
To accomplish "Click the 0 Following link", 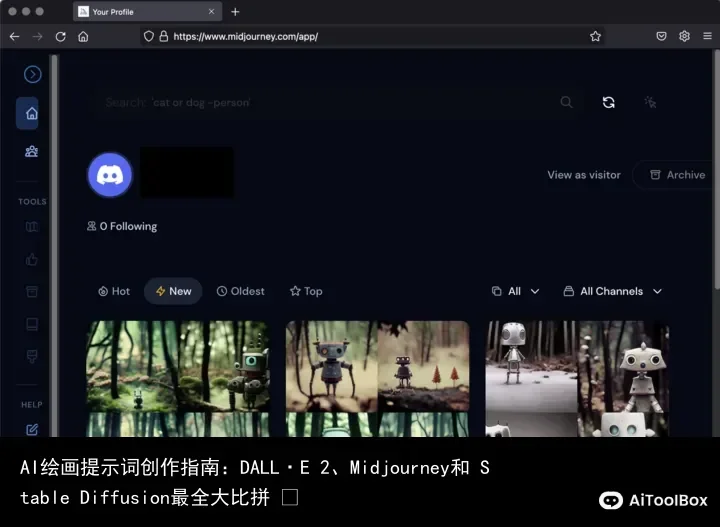I will coord(122,226).
